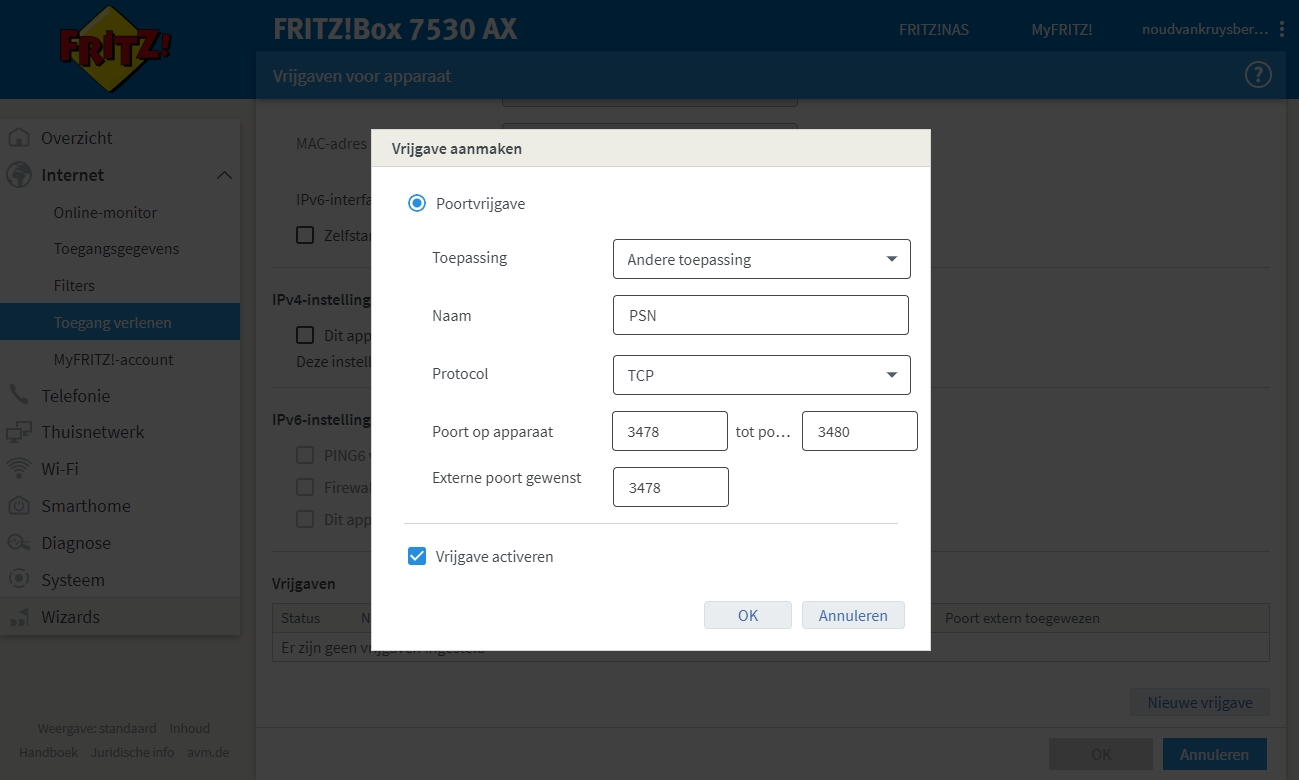Image resolution: width=1299 pixels, height=780 pixels.
Task: Select the Overzicht home icon
Action: (21, 137)
